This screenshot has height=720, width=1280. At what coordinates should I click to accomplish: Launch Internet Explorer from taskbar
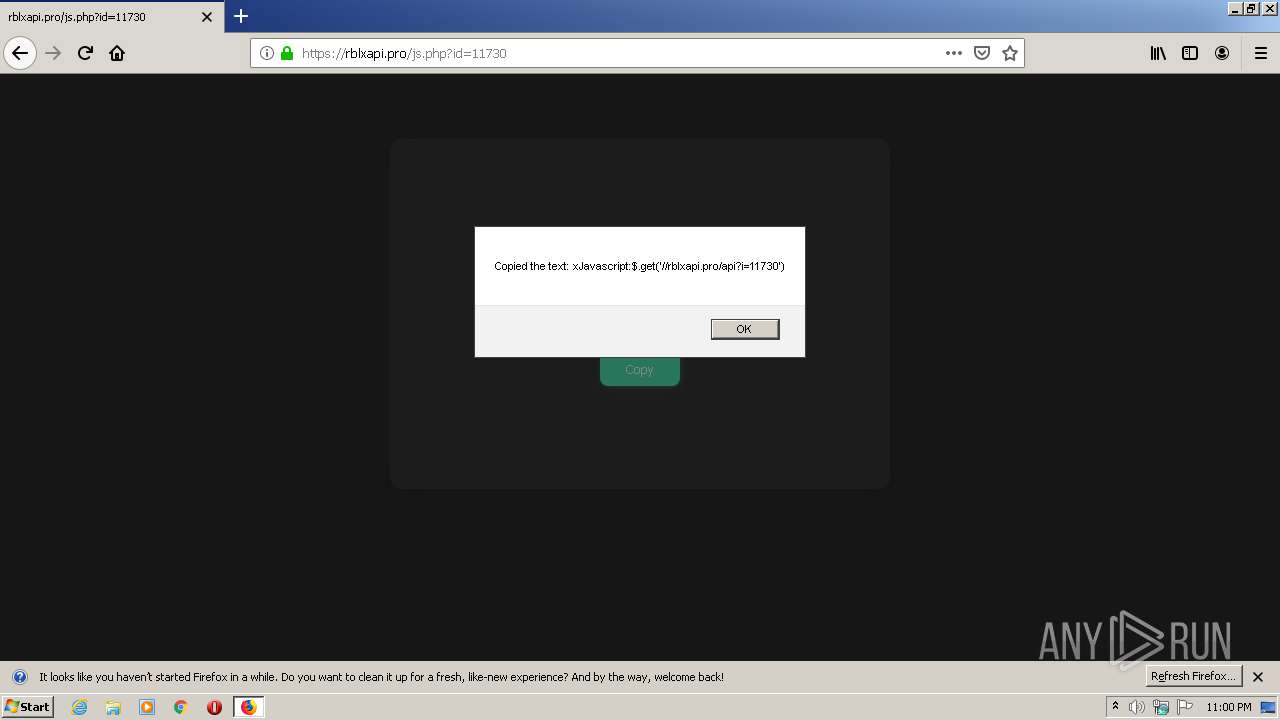[79, 707]
